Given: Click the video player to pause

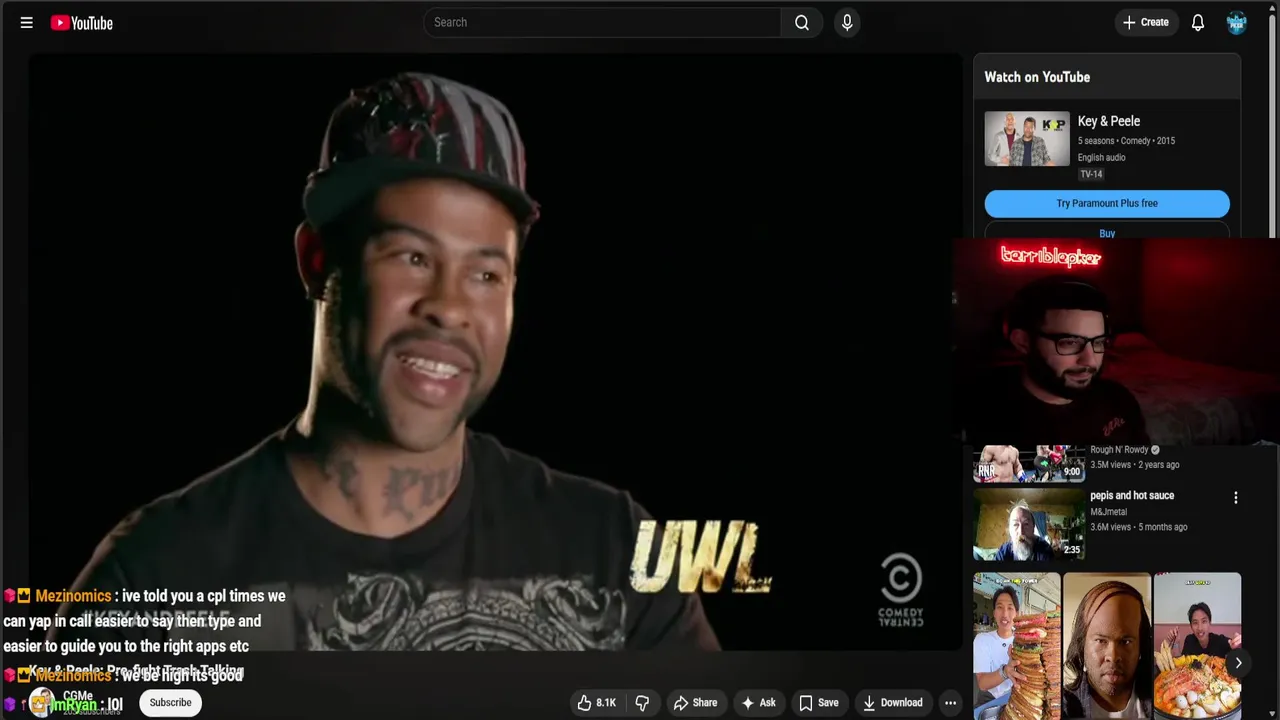Looking at the screenshot, I should click(x=495, y=350).
